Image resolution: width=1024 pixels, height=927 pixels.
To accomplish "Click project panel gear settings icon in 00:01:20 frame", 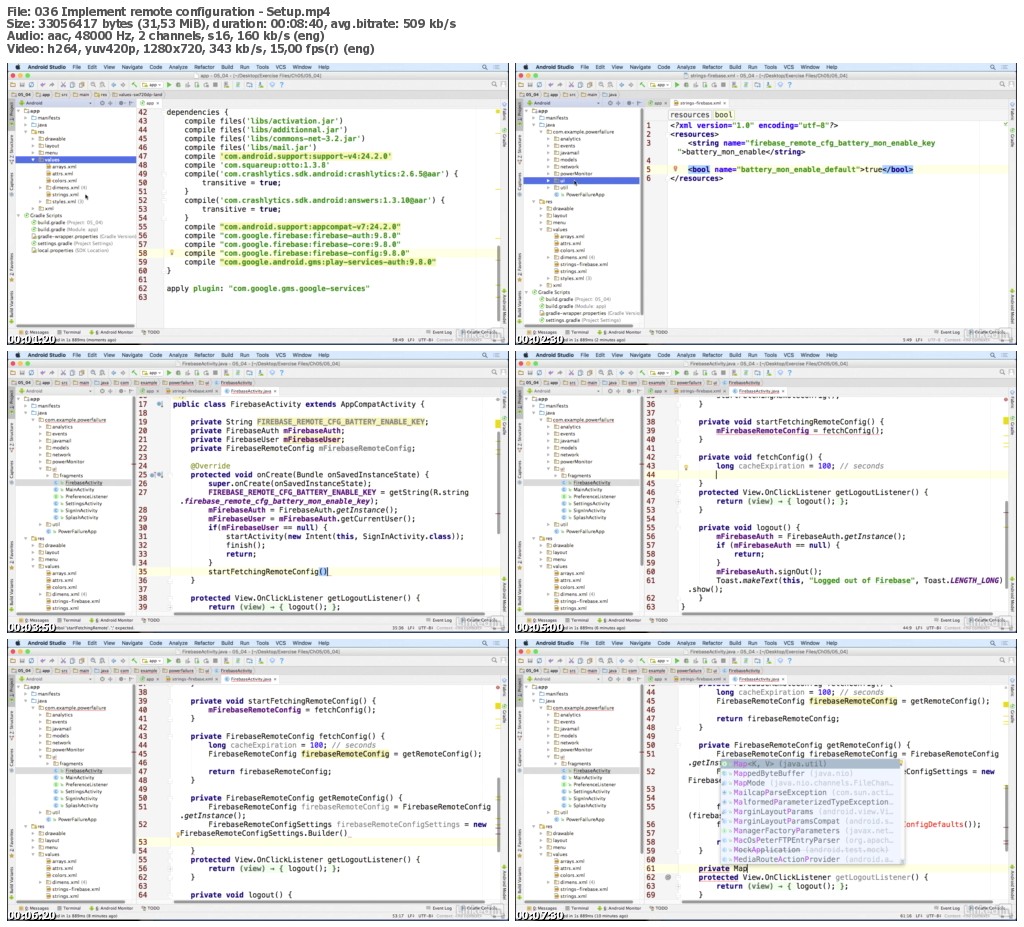I will 121,103.
